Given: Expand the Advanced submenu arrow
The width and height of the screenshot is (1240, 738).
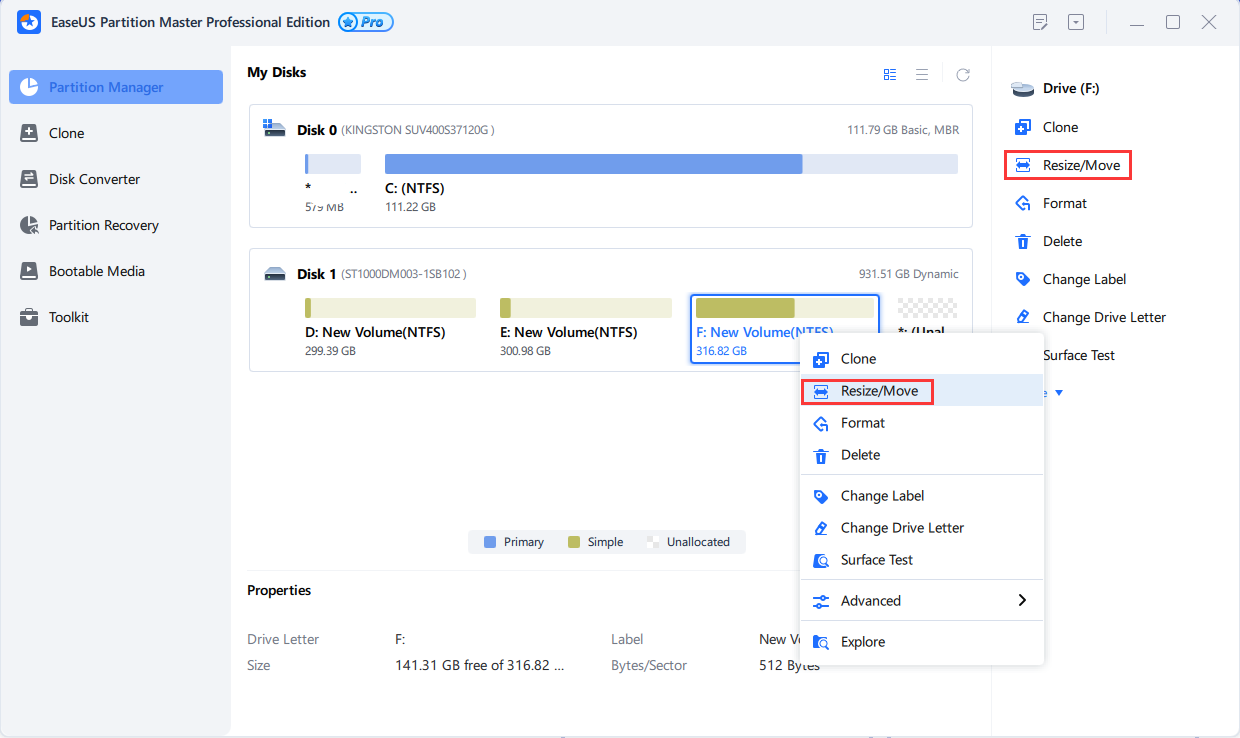Looking at the screenshot, I should click(x=1021, y=600).
